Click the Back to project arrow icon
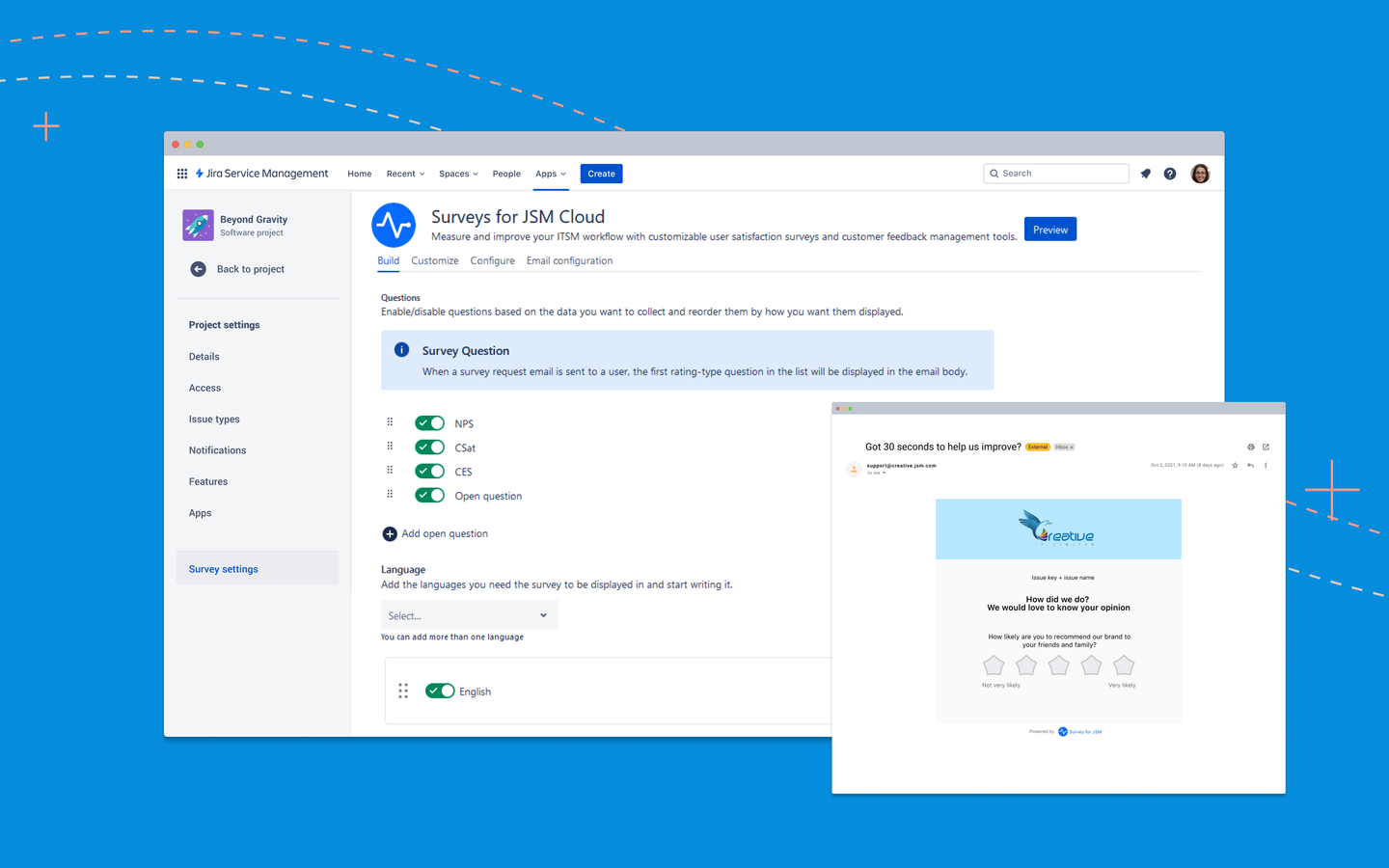The width and height of the screenshot is (1389, 868). click(198, 269)
